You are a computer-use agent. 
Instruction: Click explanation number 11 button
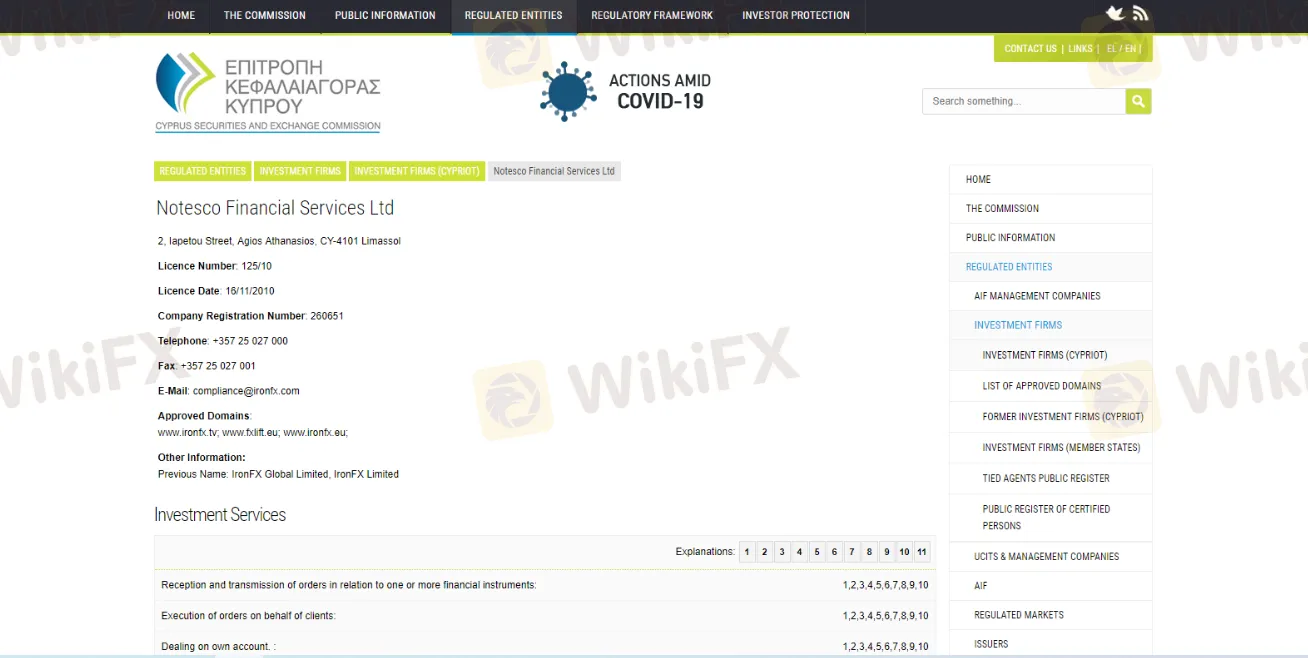[x=922, y=552]
